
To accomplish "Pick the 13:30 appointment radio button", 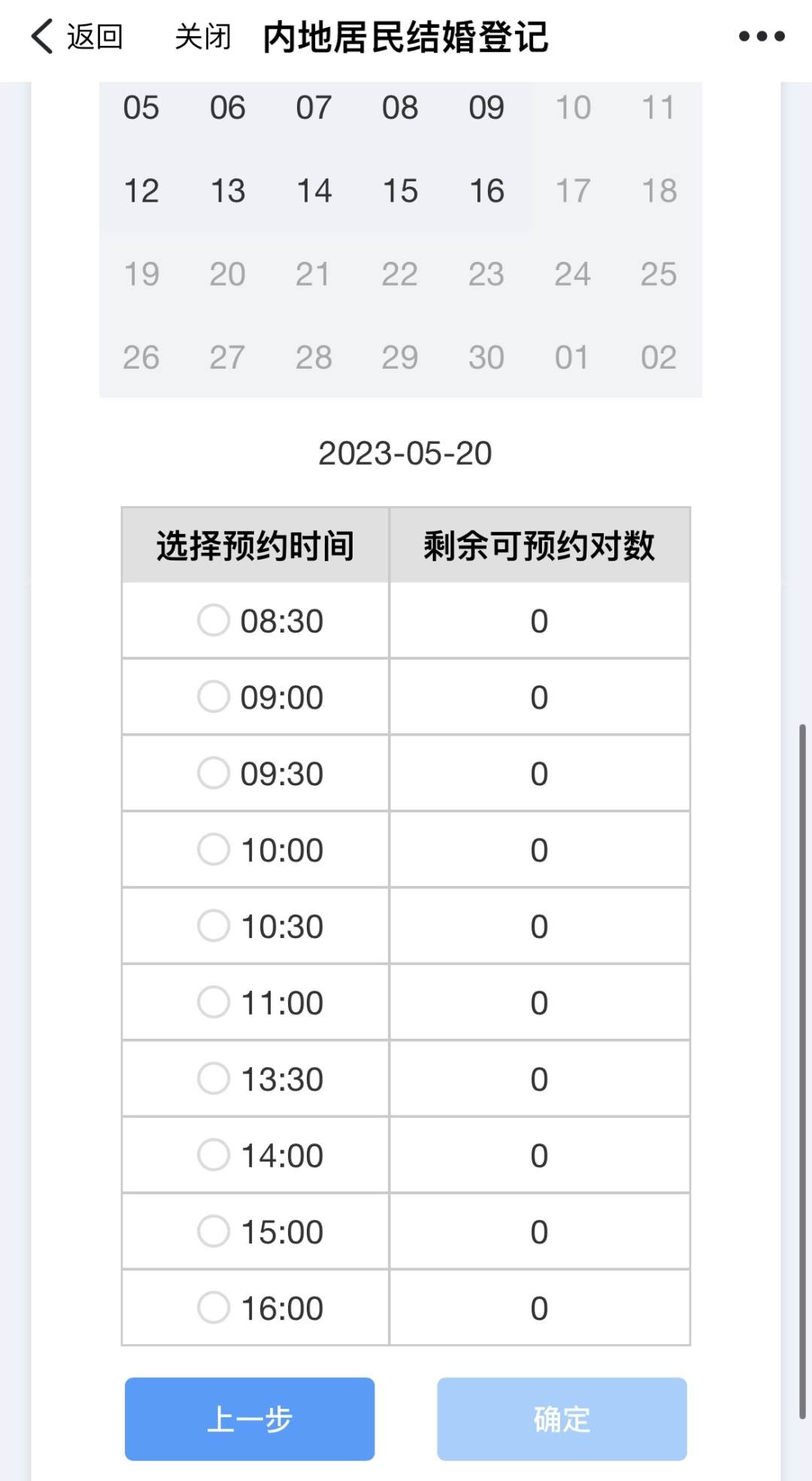I will pyautogui.click(x=214, y=1079).
